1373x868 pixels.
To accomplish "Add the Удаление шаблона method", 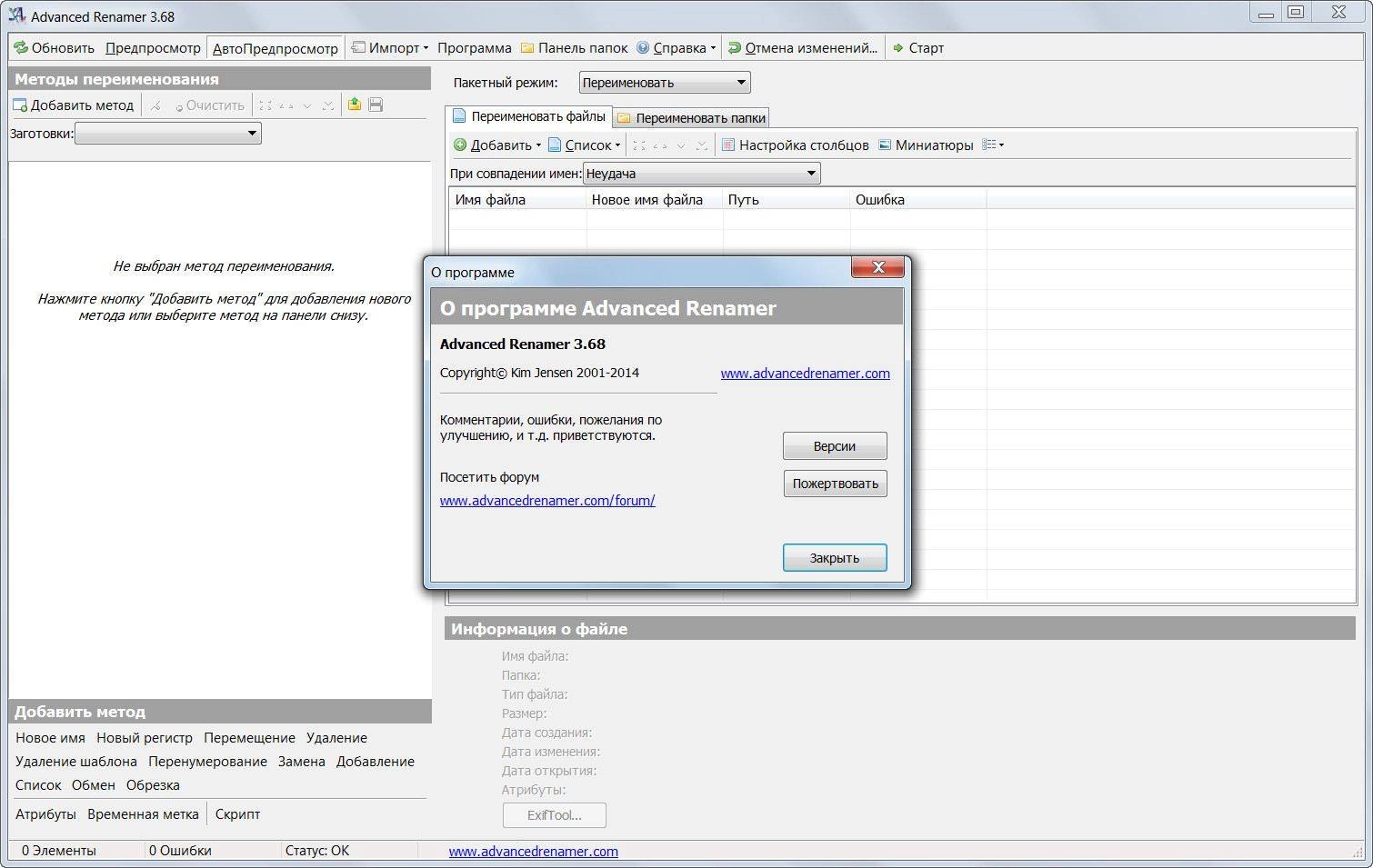I will [x=76, y=762].
